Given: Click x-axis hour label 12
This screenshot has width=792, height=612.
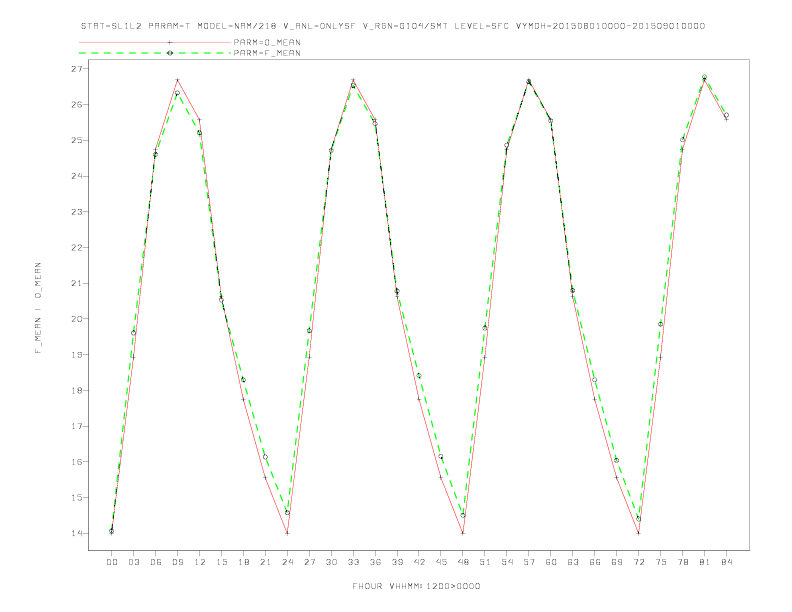Looking at the screenshot, I should click(x=200, y=562).
